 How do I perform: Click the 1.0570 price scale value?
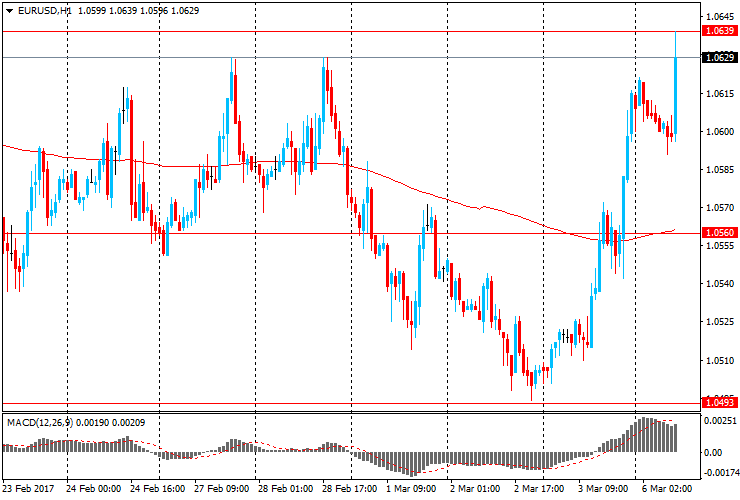[x=720, y=207]
